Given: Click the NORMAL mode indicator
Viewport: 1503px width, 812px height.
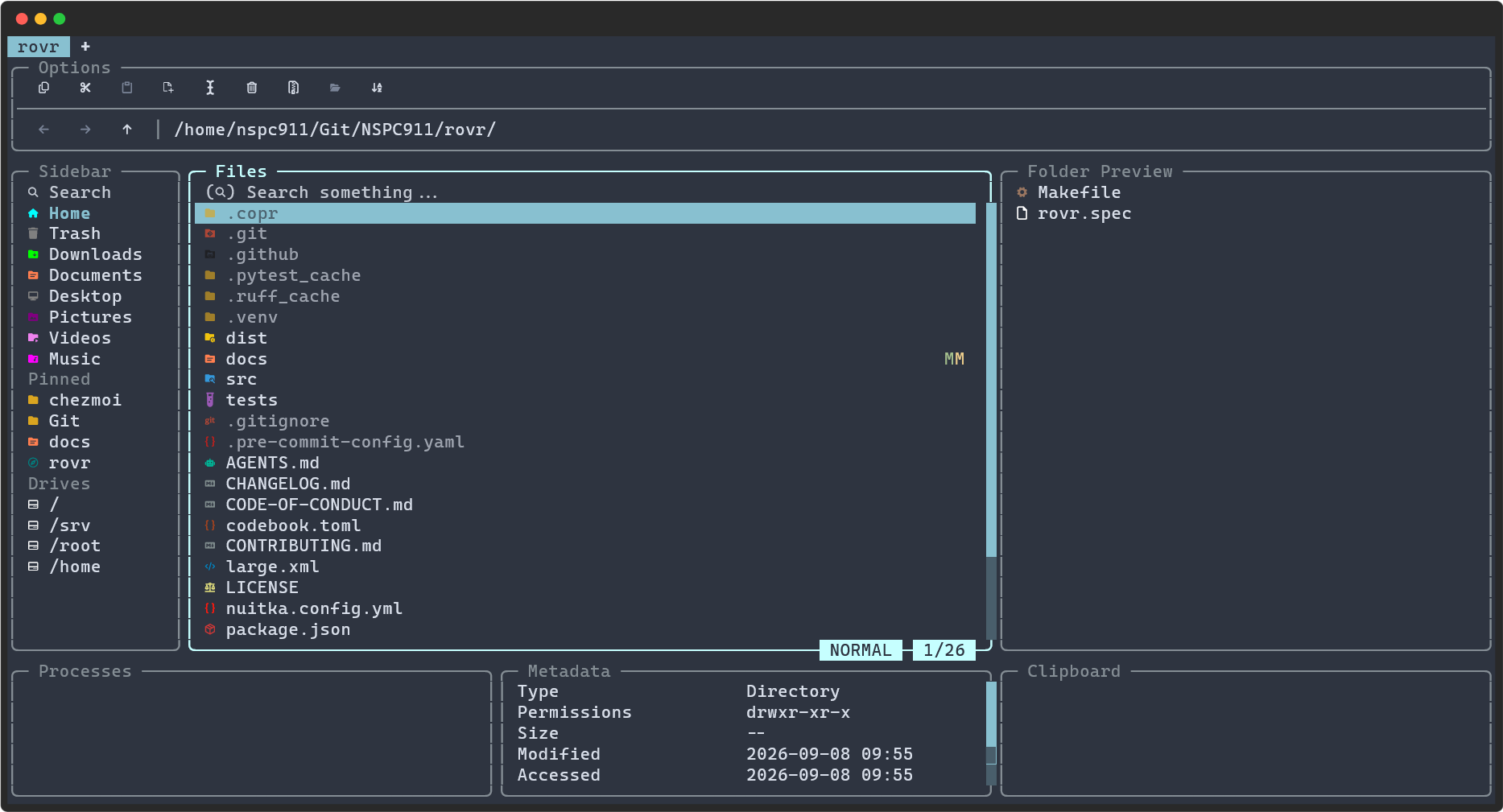Looking at the screenshot, I should tap(861, 650).
